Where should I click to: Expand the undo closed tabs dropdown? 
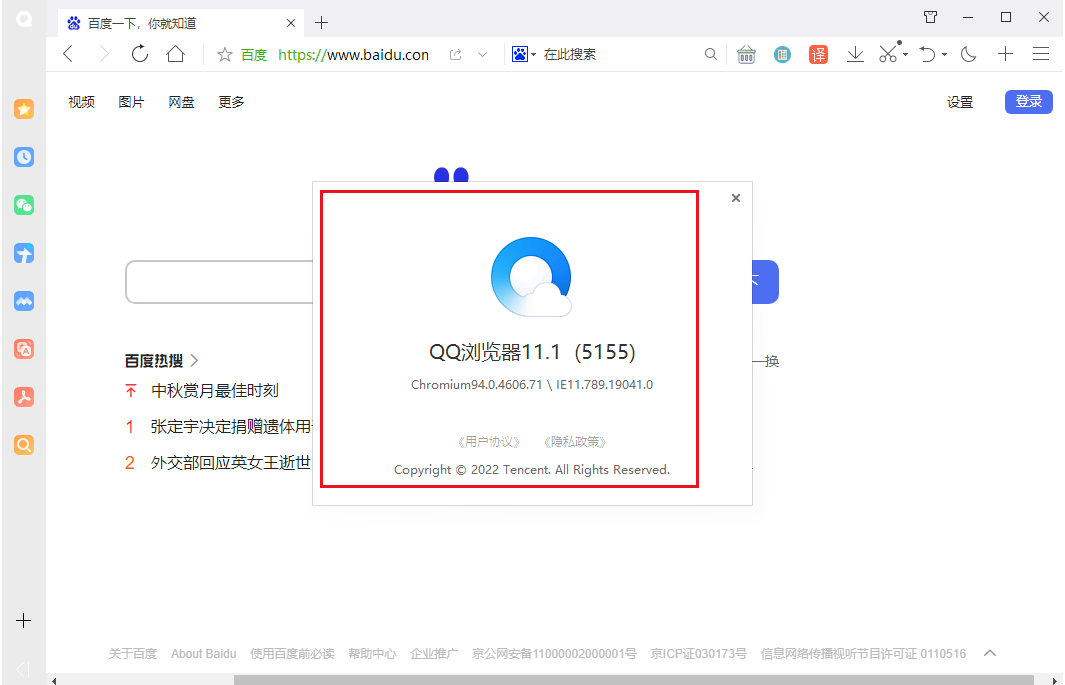945,55
